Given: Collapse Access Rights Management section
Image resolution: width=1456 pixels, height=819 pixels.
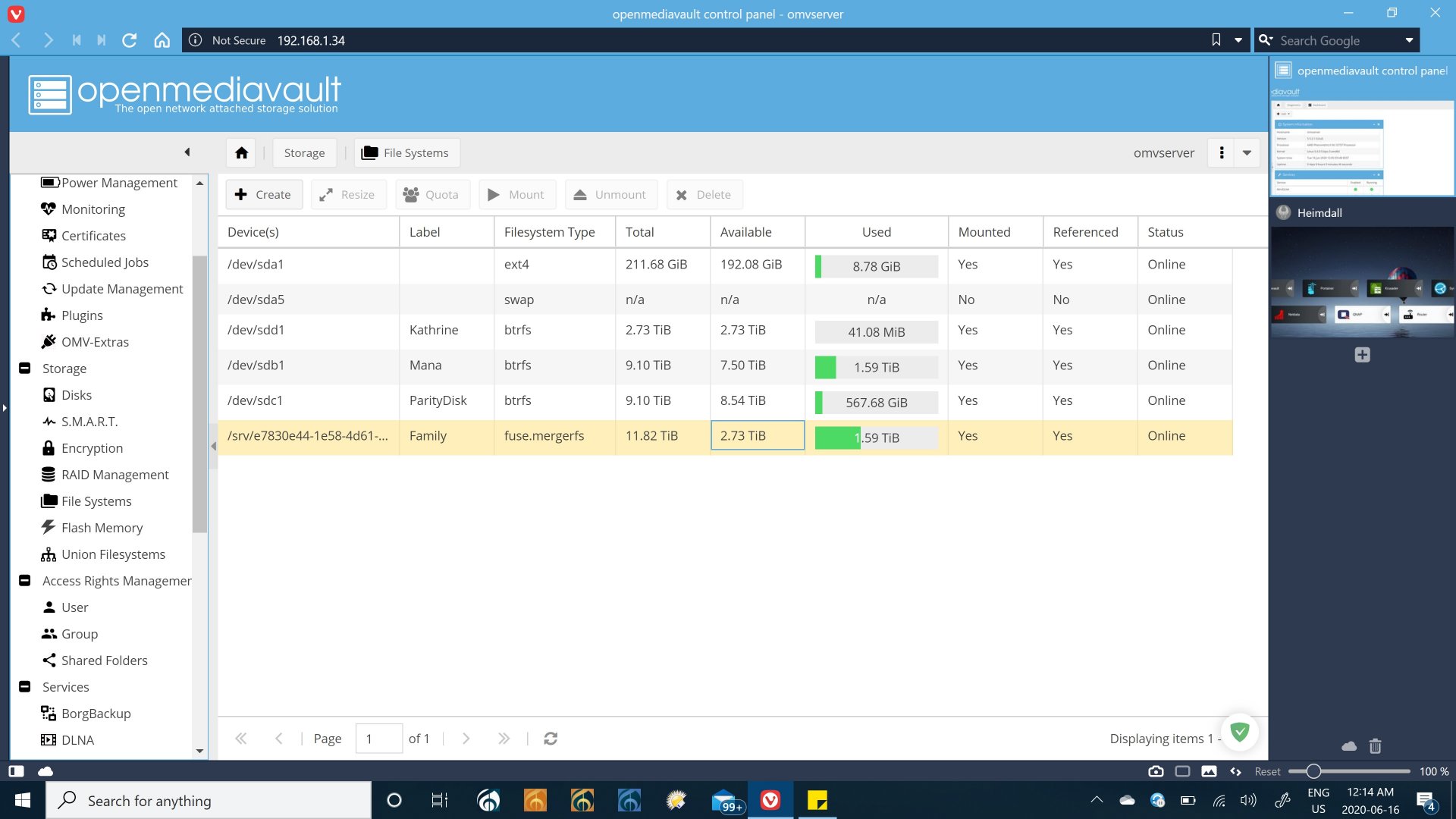Looking at the screenshot, I should coord(25,581).
